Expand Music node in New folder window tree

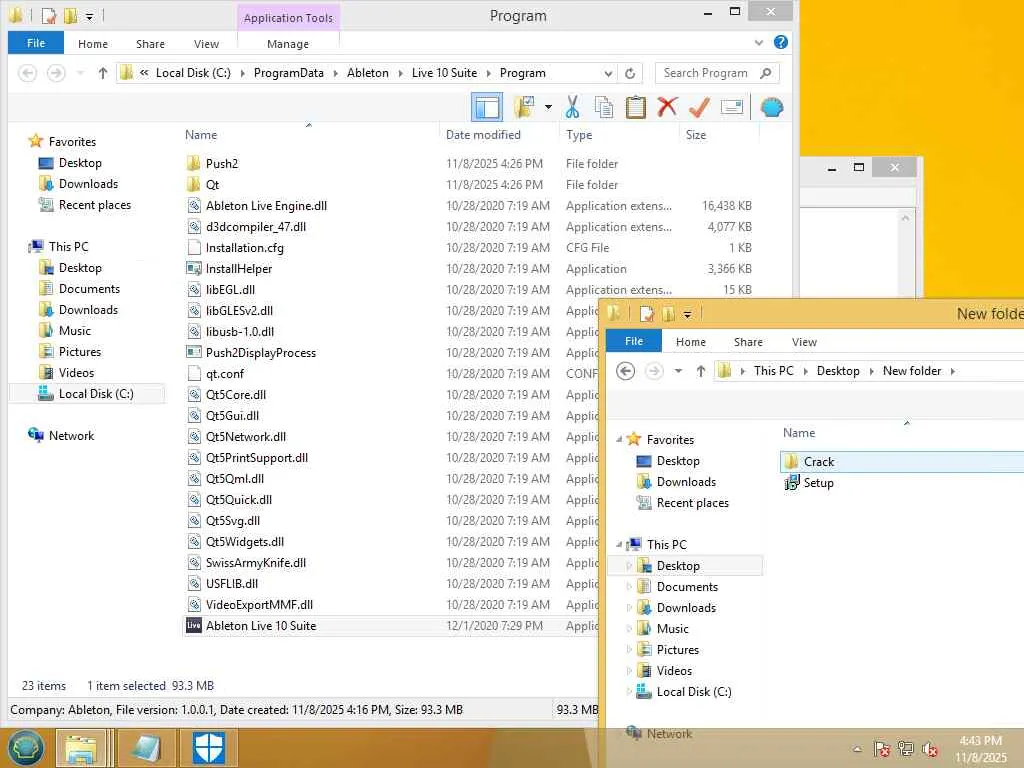coord(629,628)
